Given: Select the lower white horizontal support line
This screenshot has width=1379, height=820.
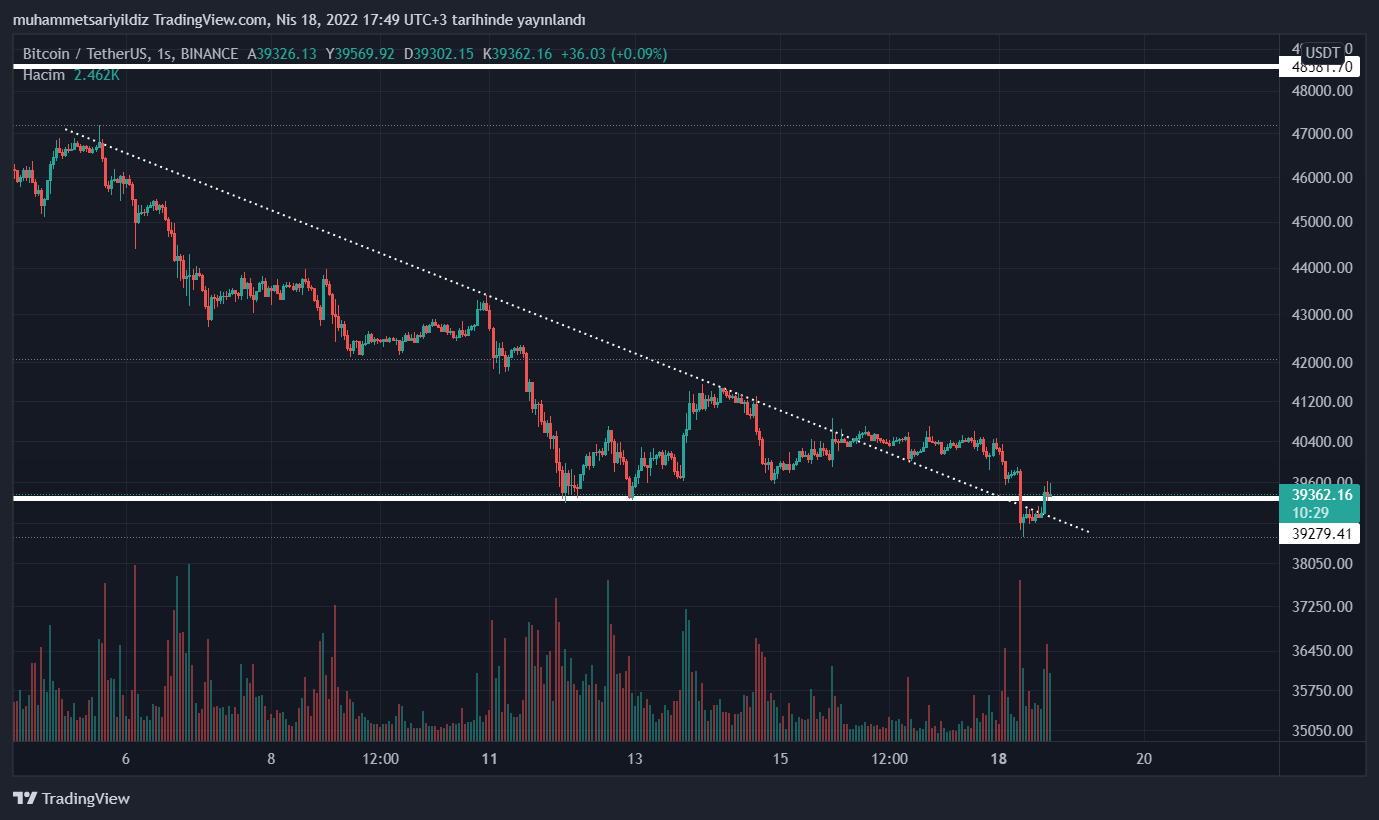Looking at the screenshot, I should pyautogui.click(x=400, y=497).
